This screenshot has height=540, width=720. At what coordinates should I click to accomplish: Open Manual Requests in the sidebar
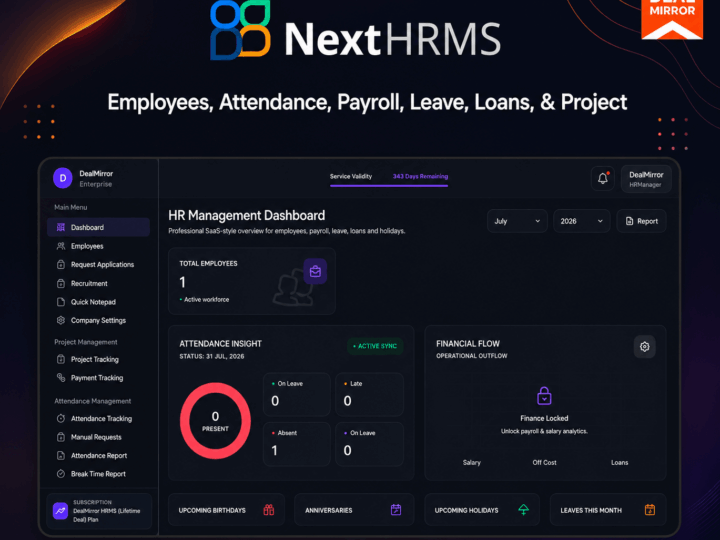98,437
